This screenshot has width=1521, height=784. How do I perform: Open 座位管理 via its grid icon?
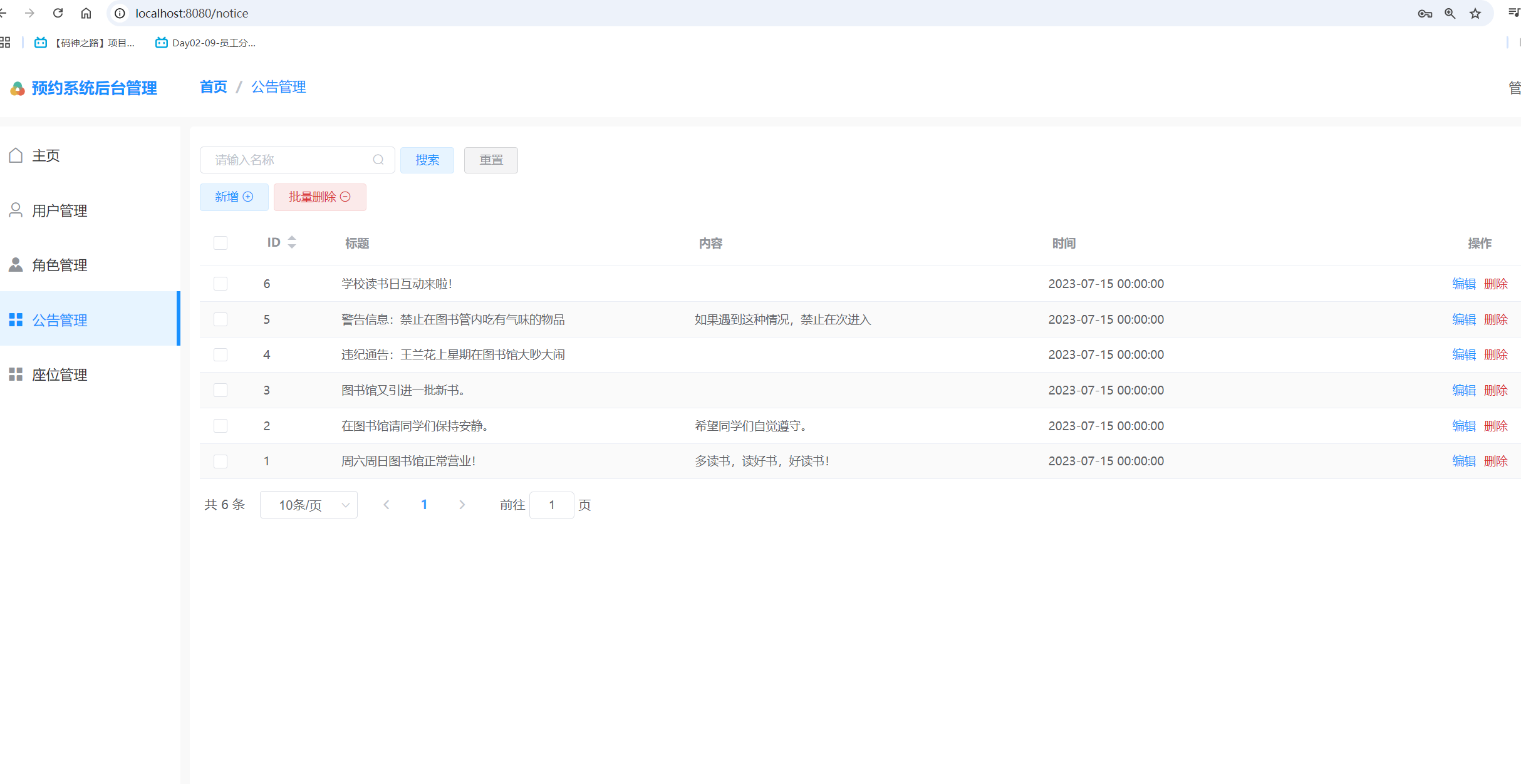[16, 374]
